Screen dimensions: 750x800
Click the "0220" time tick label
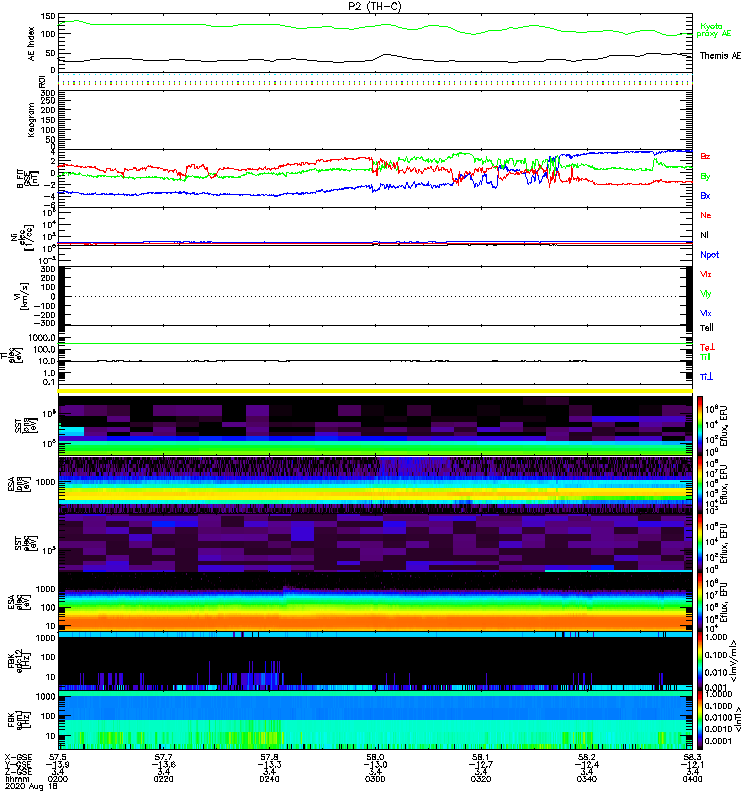click(x=163, y=779)
